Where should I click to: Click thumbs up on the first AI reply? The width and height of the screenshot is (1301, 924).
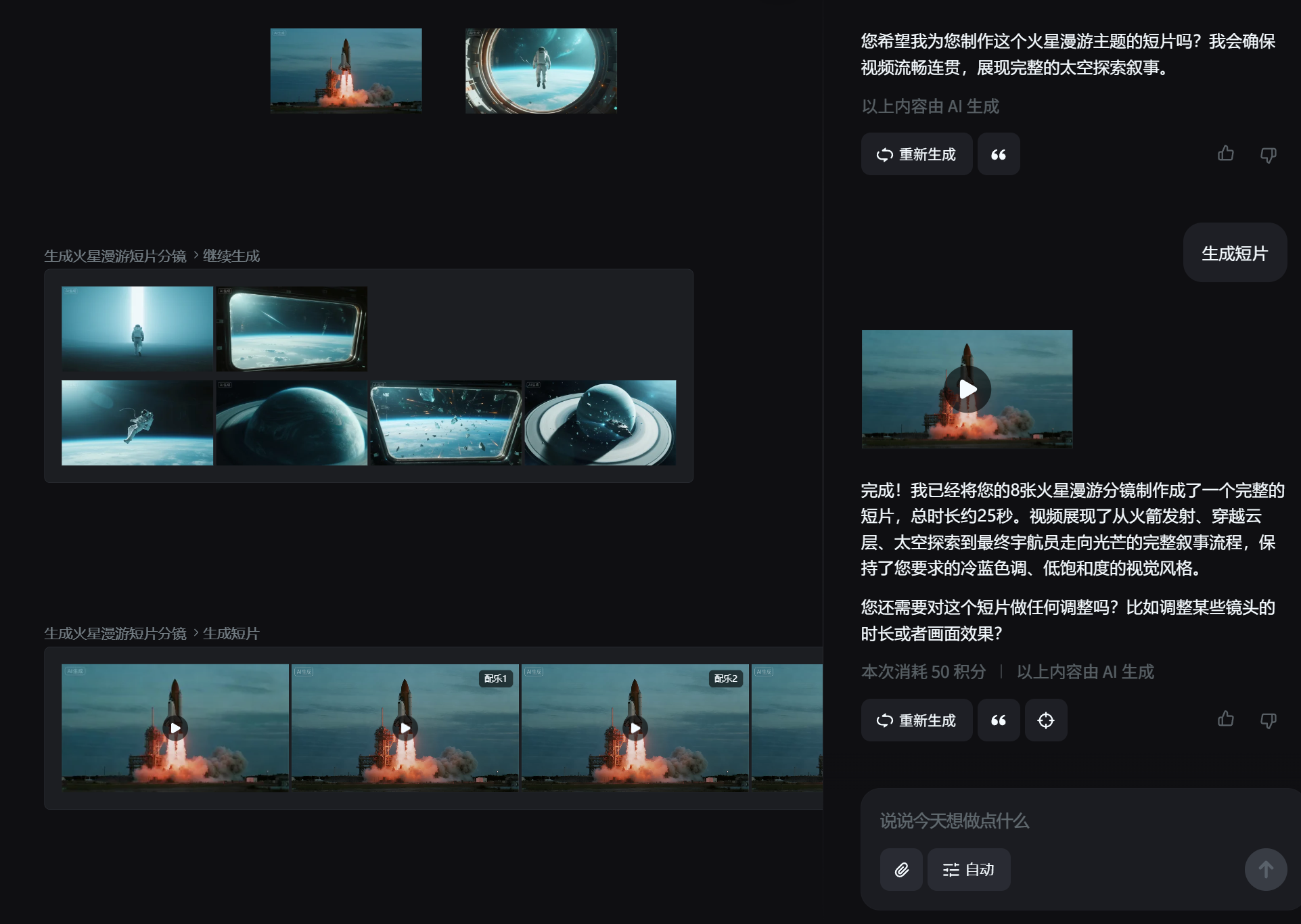1226,154
